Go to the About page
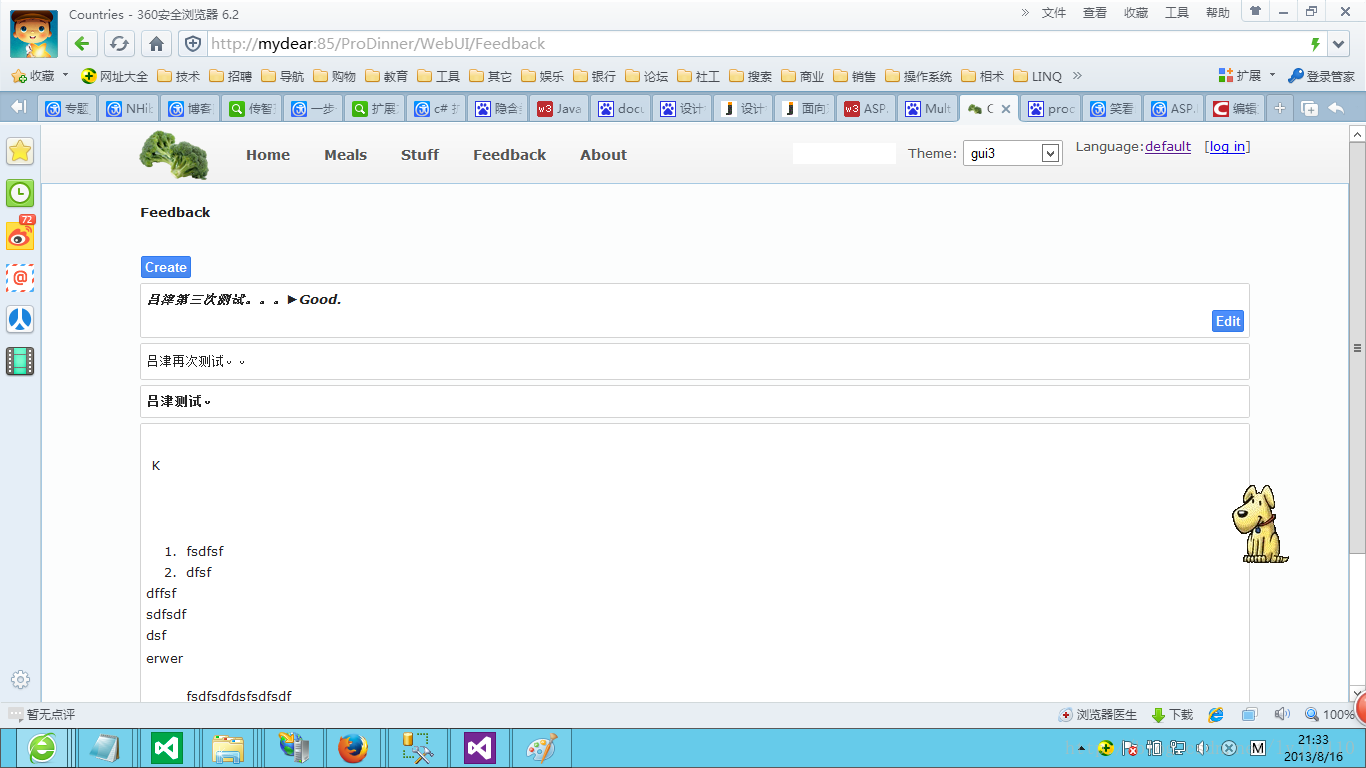 603,155
